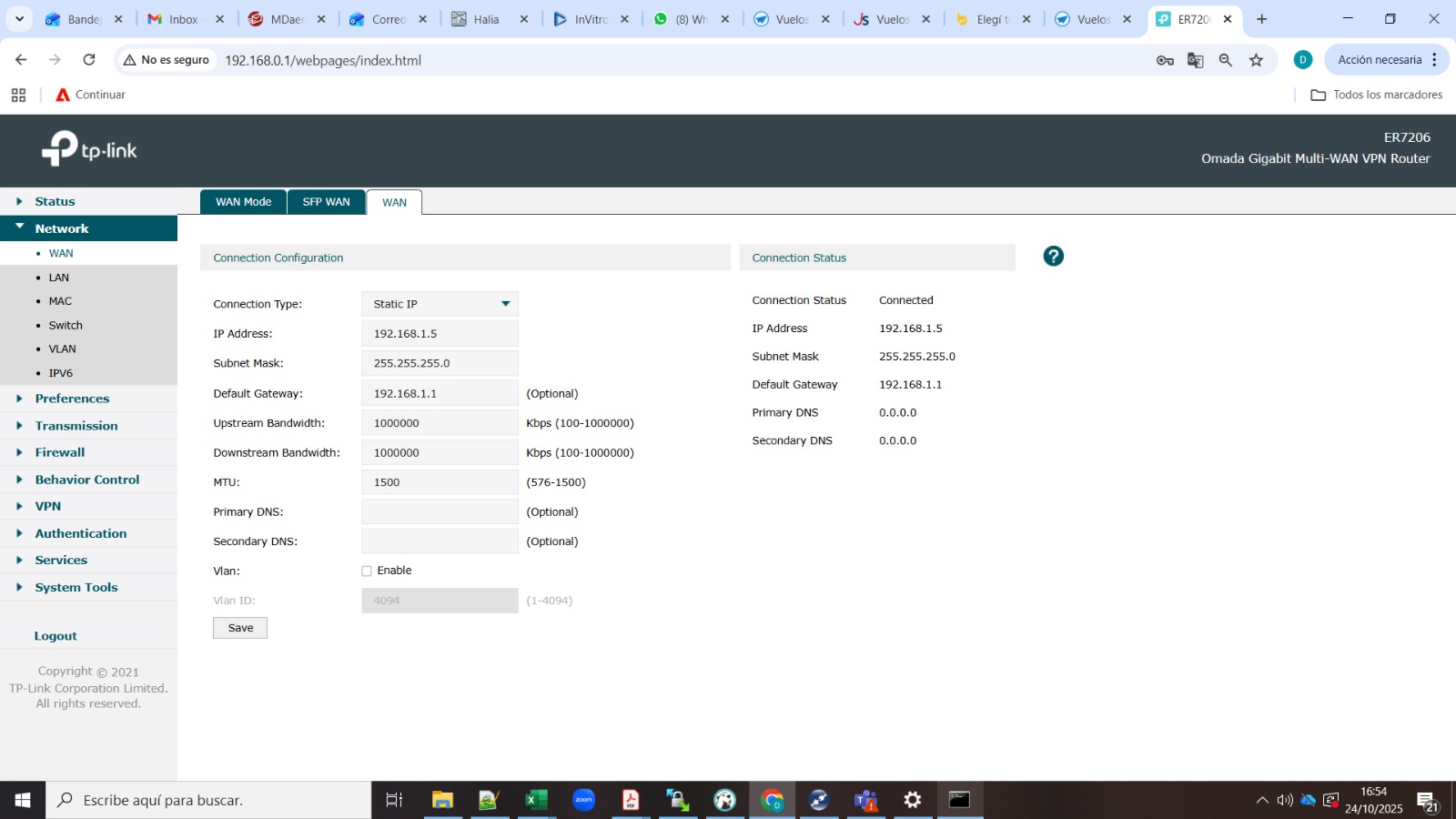
Task: Open the Google Translate icon in address bar
Action: click(x=1195, y=60)
